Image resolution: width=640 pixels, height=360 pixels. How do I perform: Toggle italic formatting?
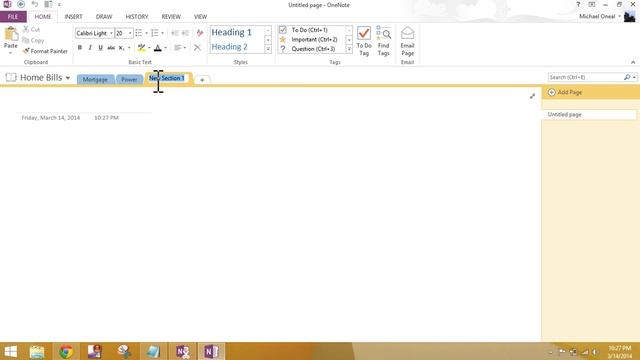[x=90, y=48]
